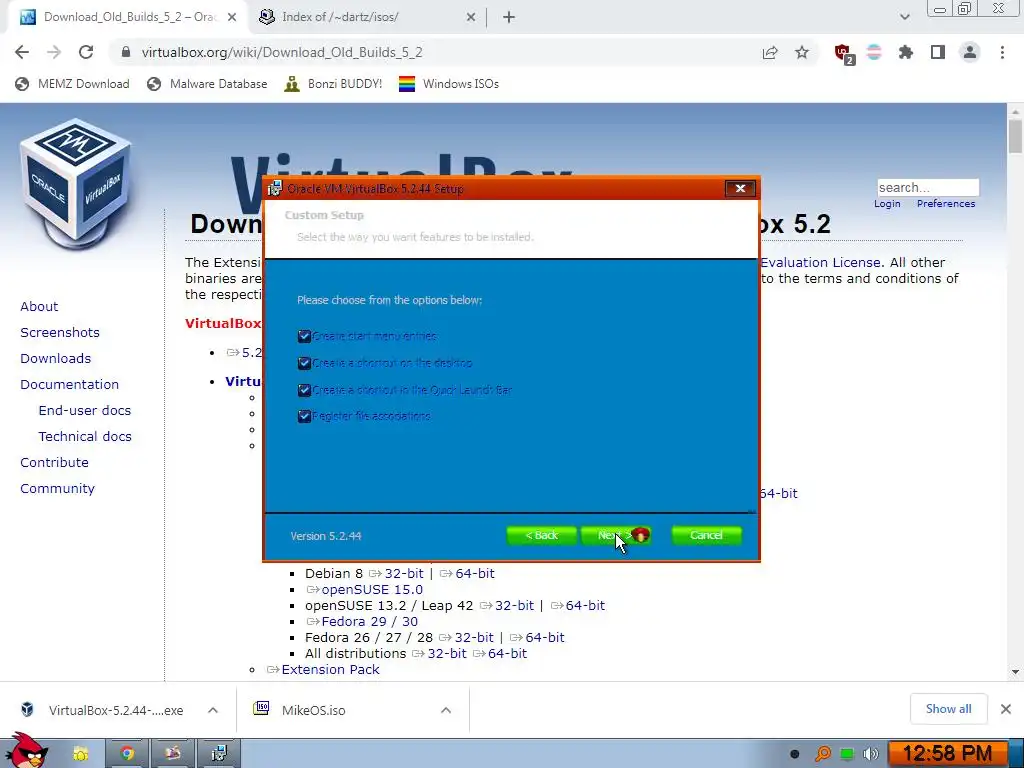Open the Screenshots sidebar link

click(x=60, y=332)
